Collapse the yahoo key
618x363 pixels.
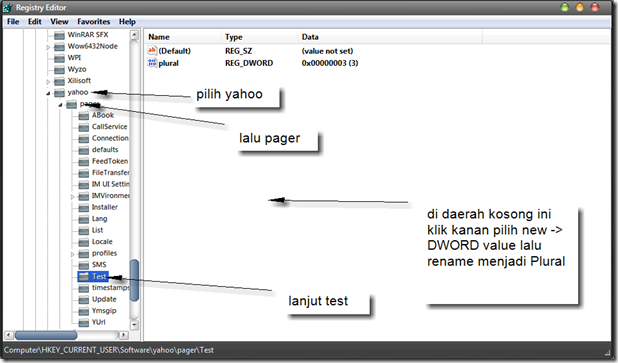click(x=48, y=93)
